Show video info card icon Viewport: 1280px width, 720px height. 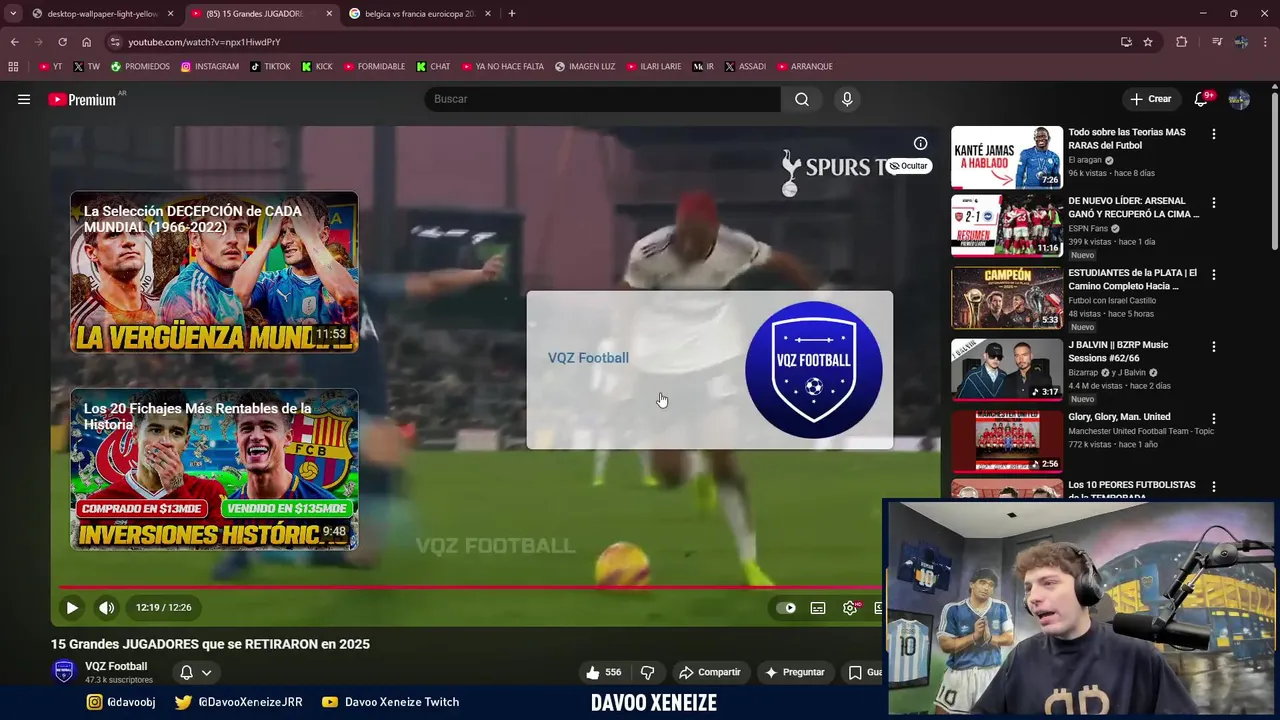[x=920, y=144]
